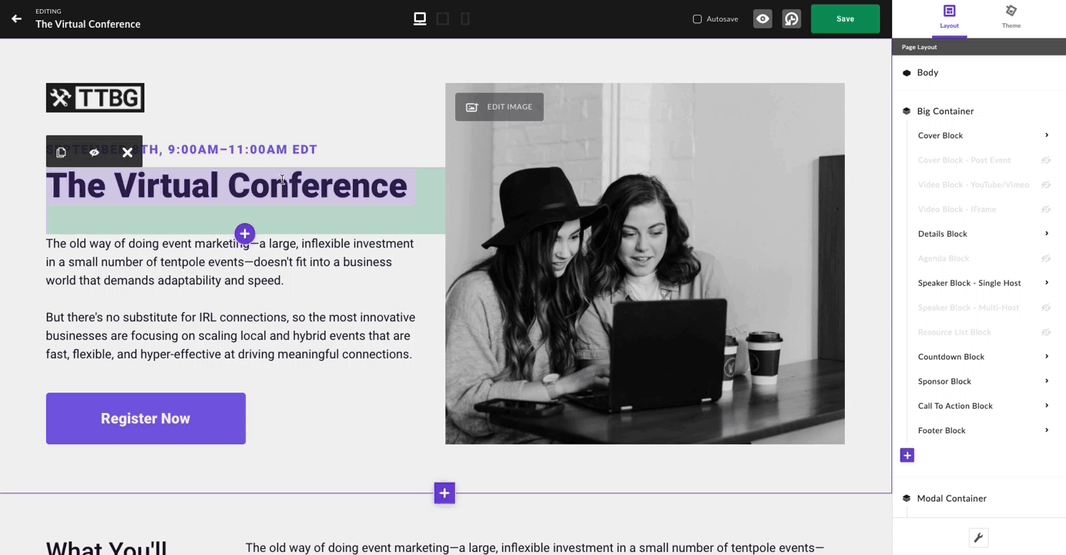Open revision history icon button
Viewport: 1066px width, 555px height.
(791, 19)
